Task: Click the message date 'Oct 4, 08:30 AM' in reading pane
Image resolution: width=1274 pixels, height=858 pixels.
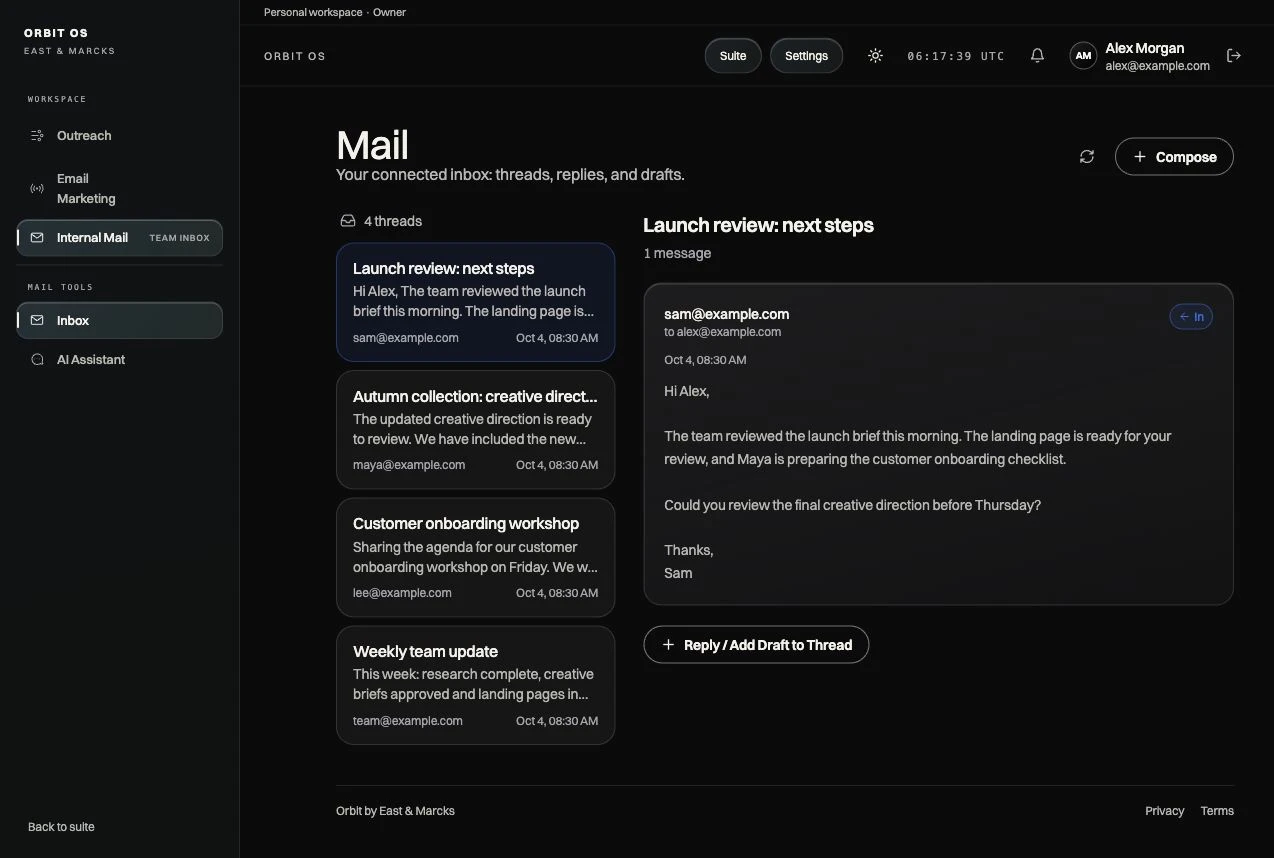Action: (x=705, y=360)
